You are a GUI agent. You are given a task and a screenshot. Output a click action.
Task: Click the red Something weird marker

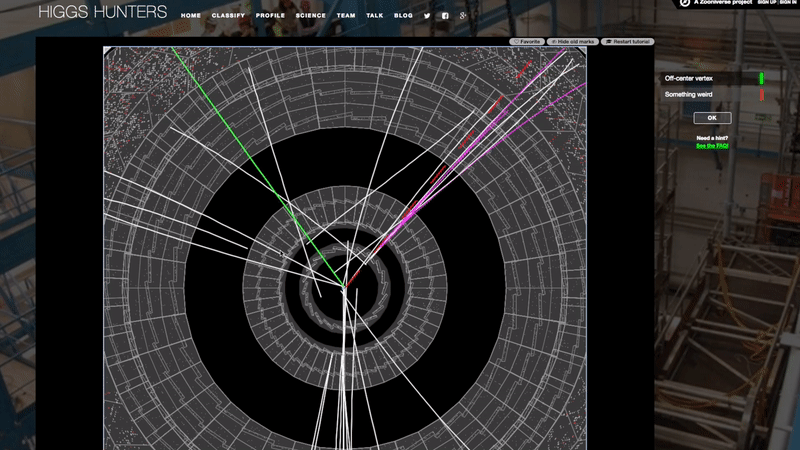pyautogui.click(x=761, y=95)
